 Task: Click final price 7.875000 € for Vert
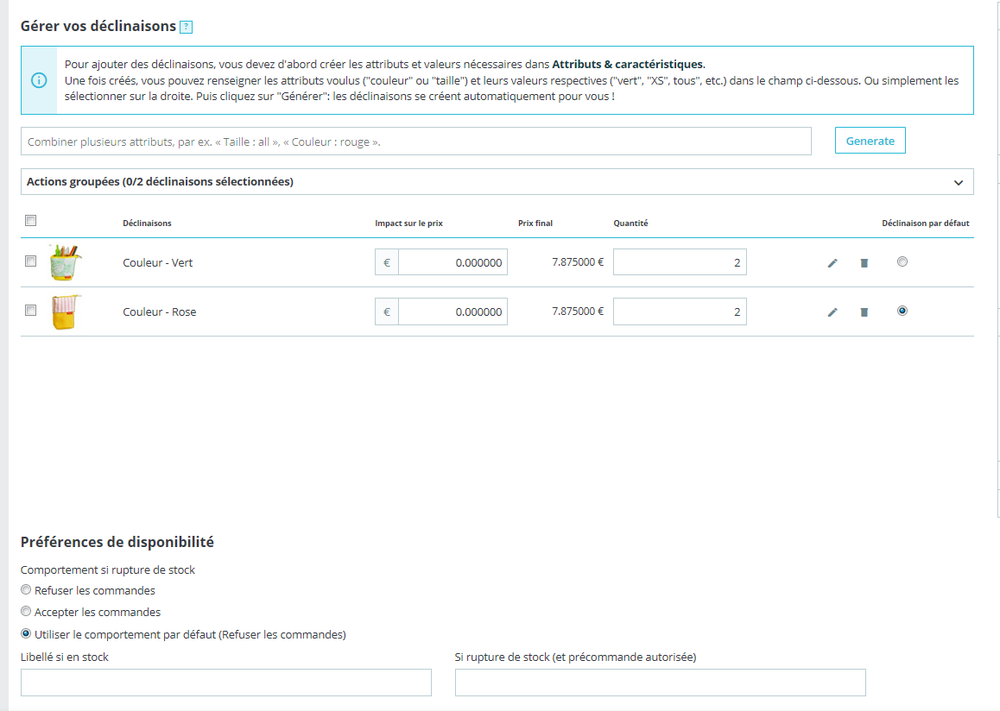pyautogui.click(x=578, y=262)
